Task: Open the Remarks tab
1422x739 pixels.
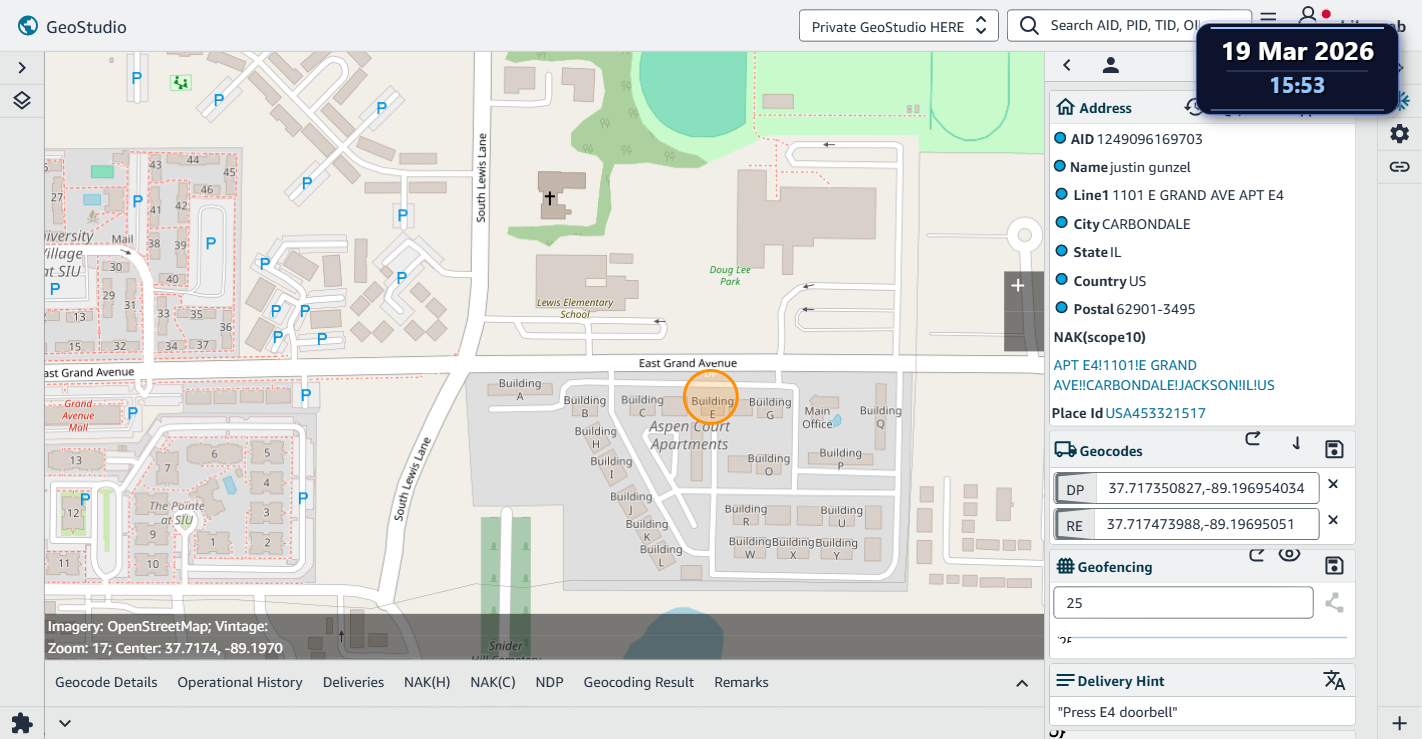Action: (x=741, y=682)
